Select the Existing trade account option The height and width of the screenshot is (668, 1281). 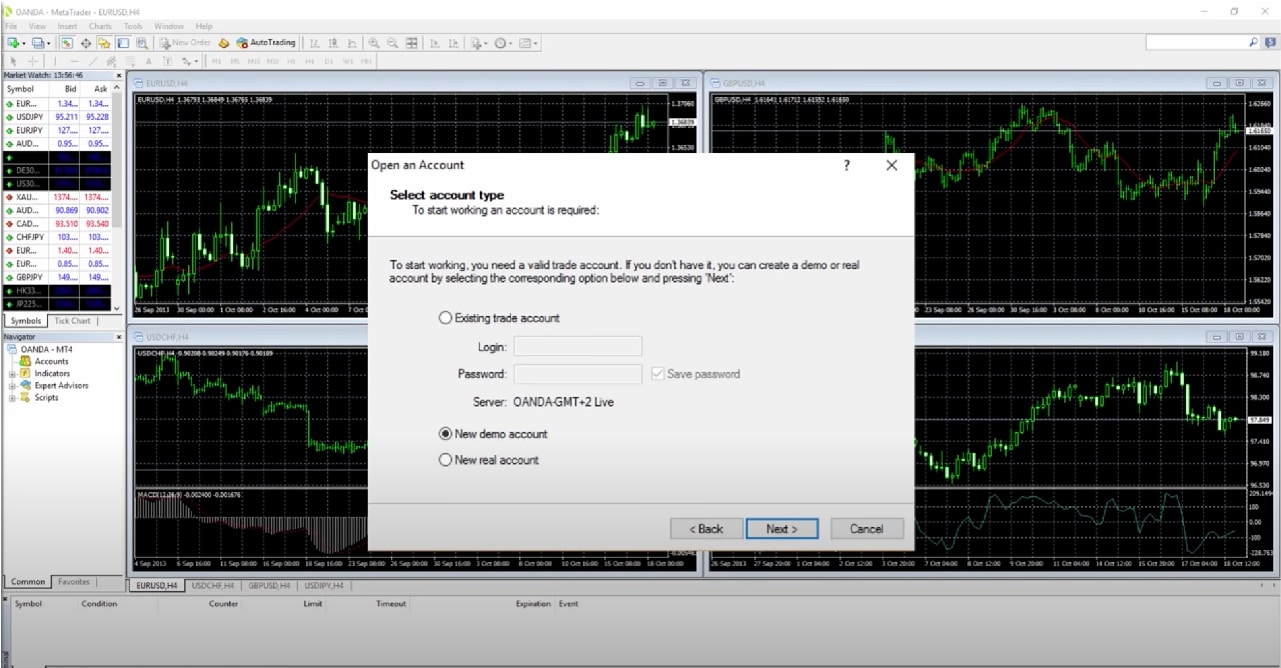[446, 318]
